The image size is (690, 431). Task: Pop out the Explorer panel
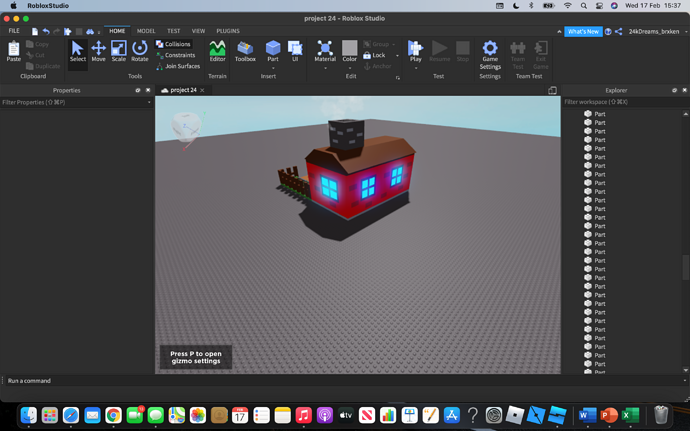(x=674, y=90)
